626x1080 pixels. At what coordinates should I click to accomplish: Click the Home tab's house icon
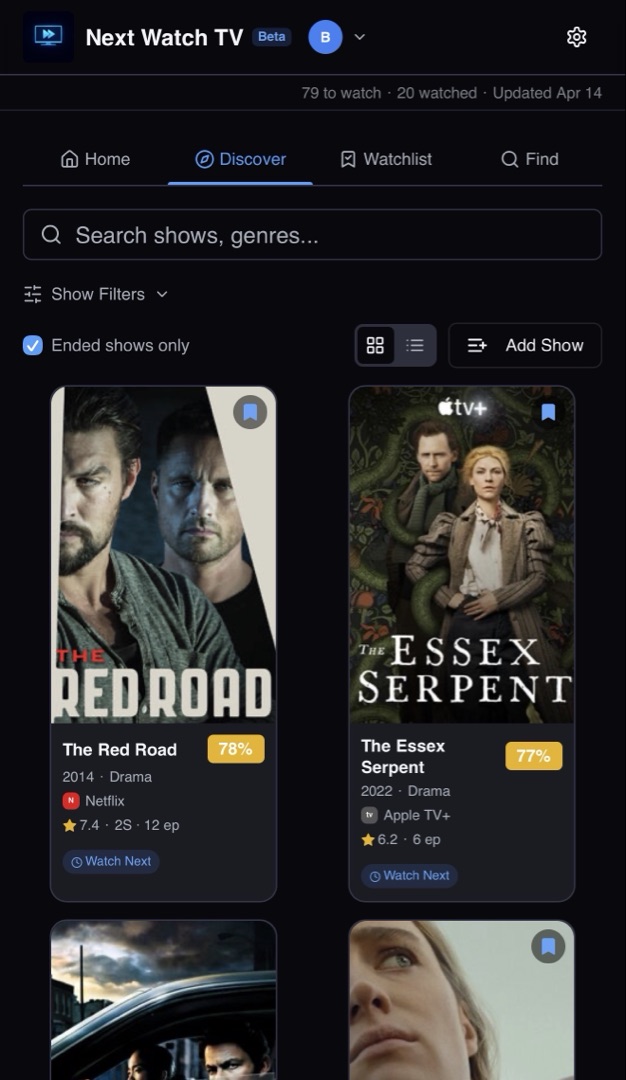pos(68,158)
